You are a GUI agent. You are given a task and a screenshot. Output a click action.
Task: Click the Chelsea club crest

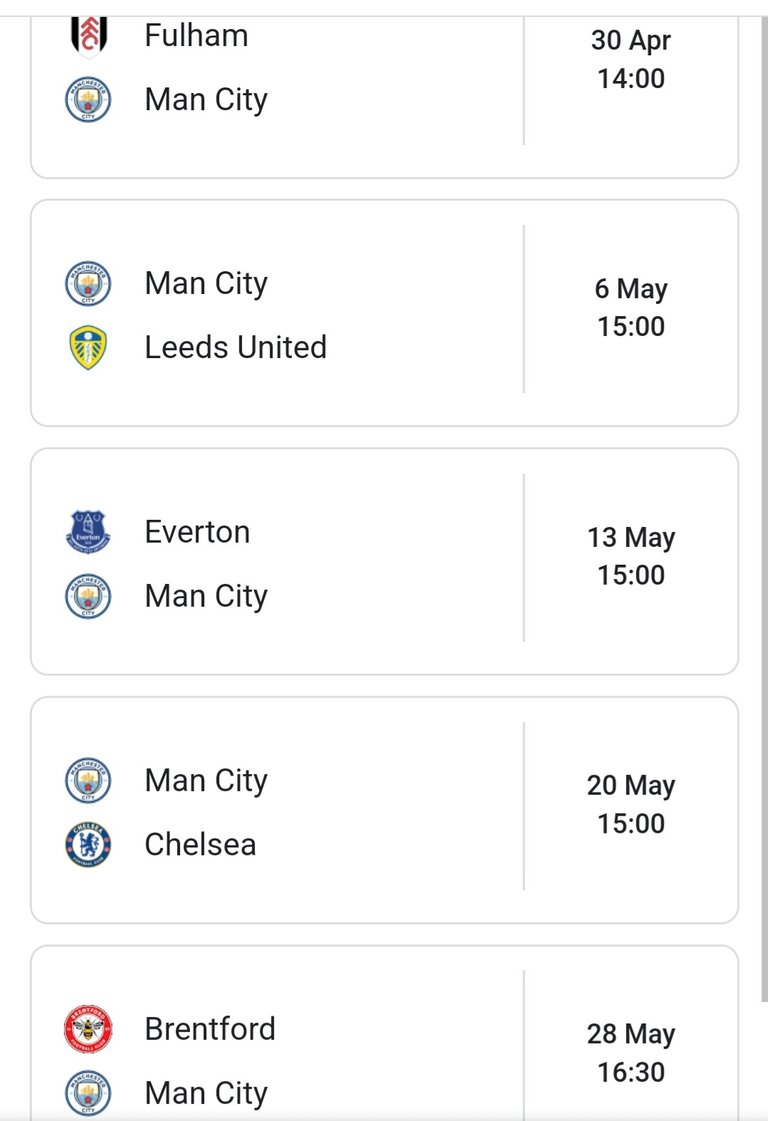point(88,844)
